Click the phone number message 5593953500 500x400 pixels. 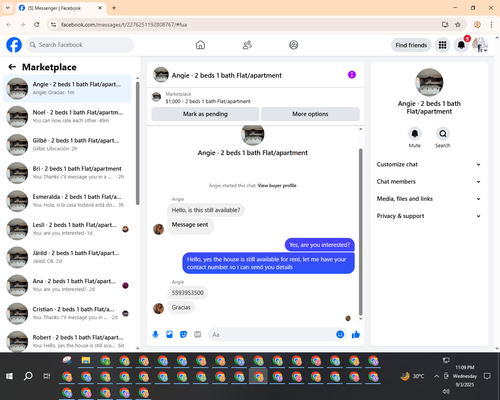(187, 293)
